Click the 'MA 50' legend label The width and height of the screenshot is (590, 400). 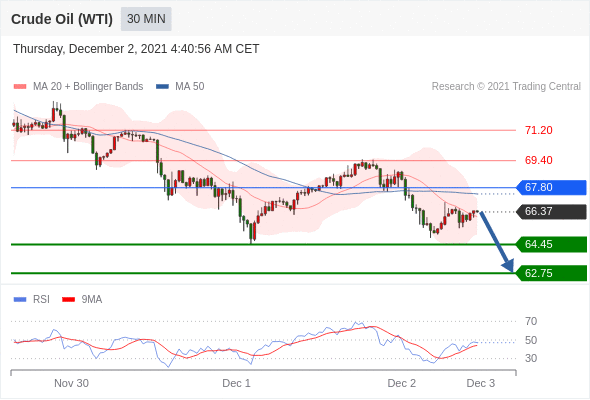pyautogui.click(x=190, y=87)
